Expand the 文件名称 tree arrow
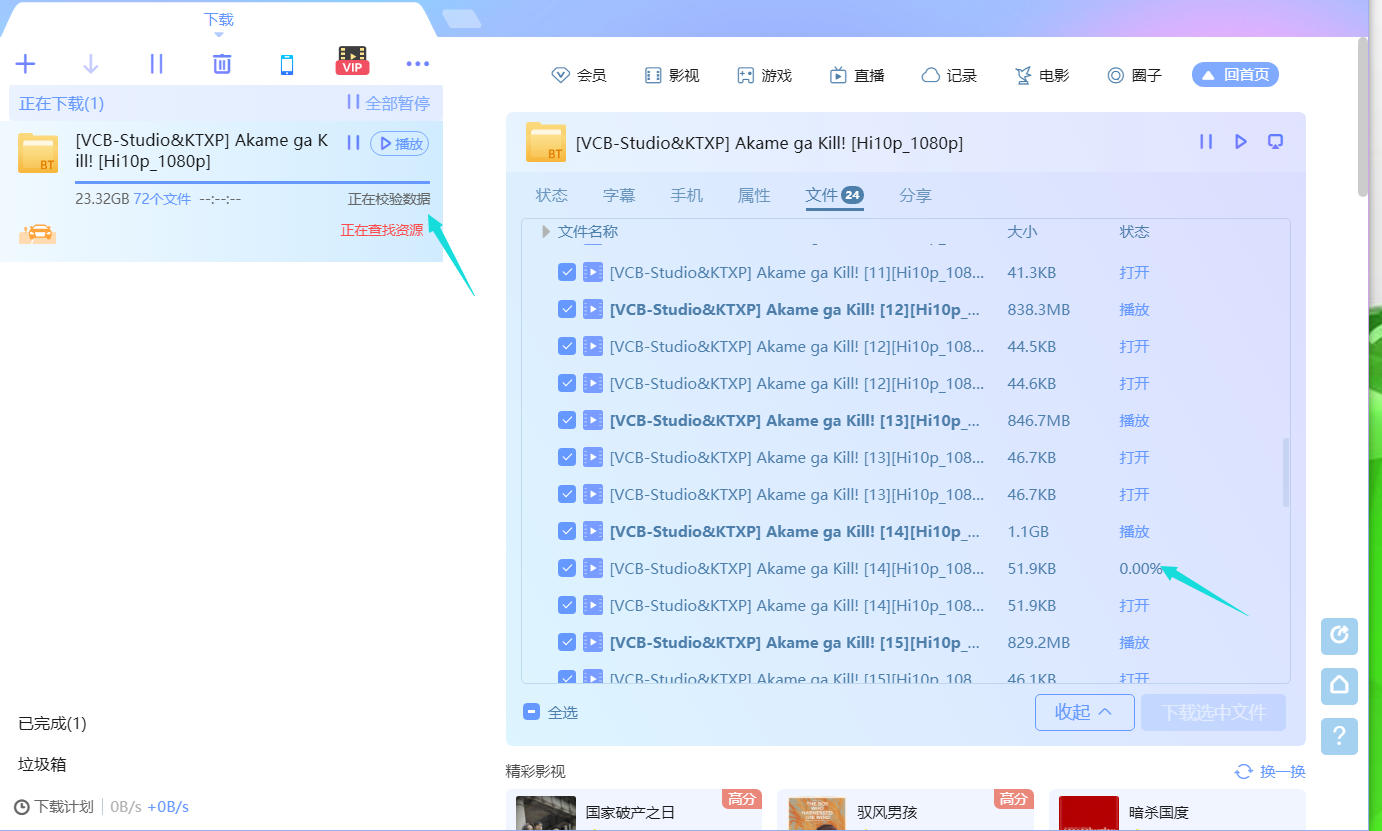 [x=545, y=231]
